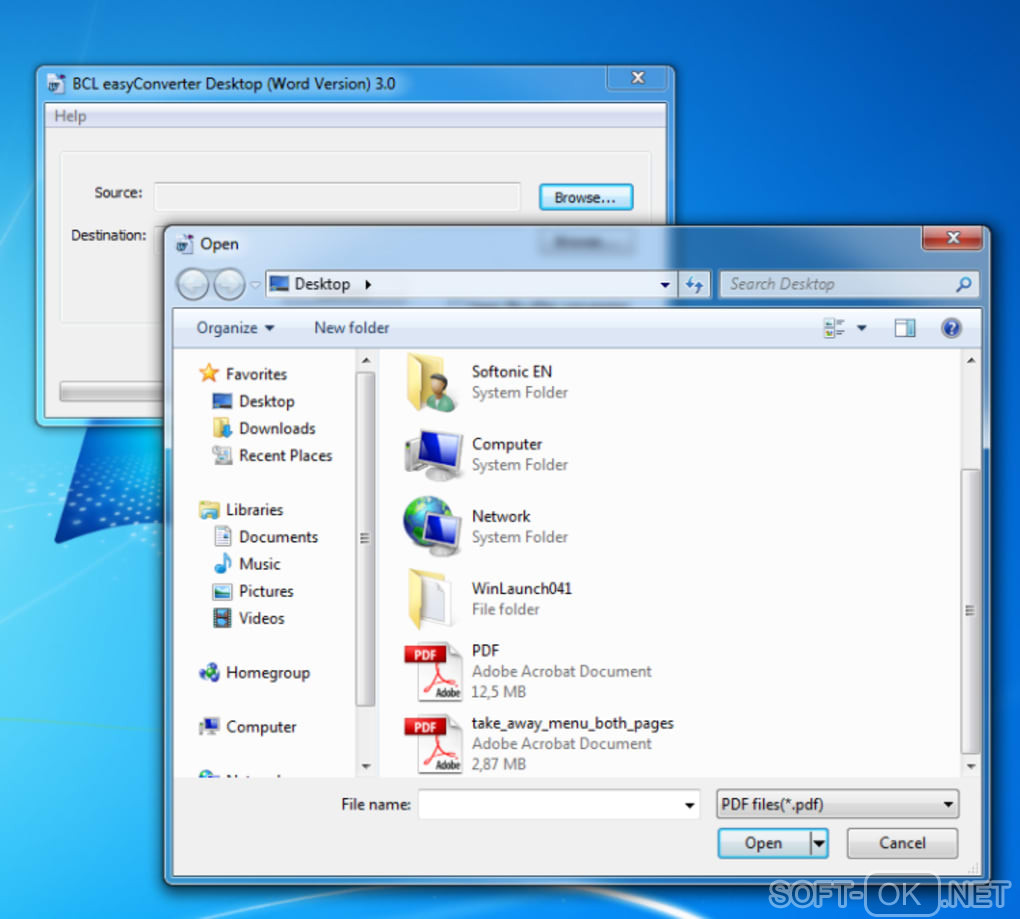Expand the Open button split arrow
This screenshot has width=1020, height=919.
click(x=819, y=844)
